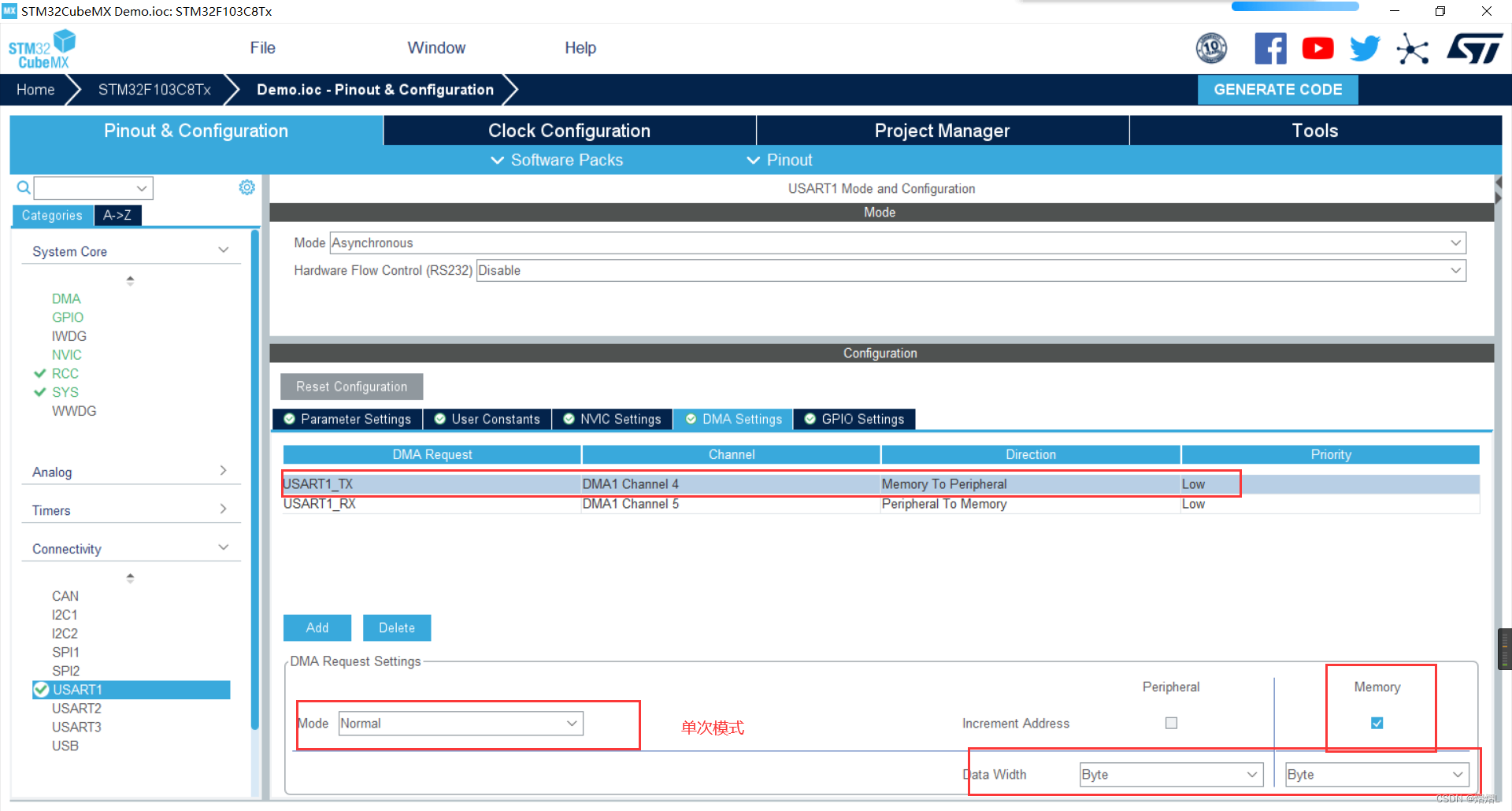Open the ST community network icon
The height and width of the screenshot is (811, 1512).
pos(1413,49)
